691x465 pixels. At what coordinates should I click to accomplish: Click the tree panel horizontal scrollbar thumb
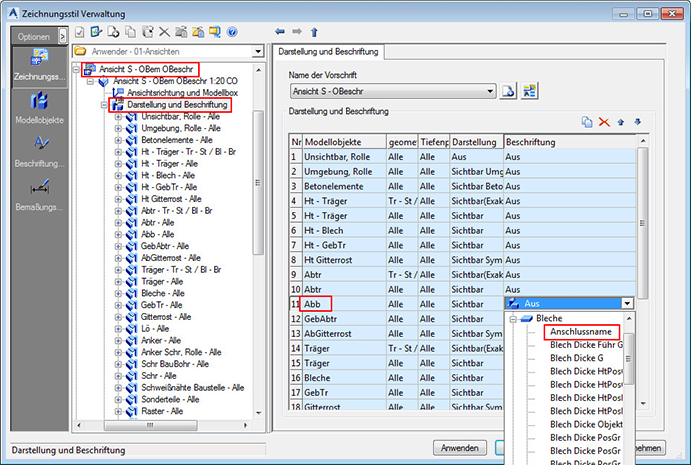click(x=150, y=425)
